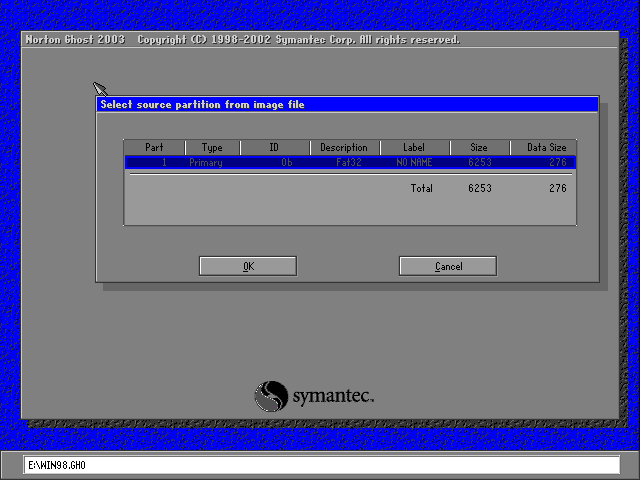This screenshot has height=480, width=640.
Task: Select the Data Size column header
Action: point(543,147)
